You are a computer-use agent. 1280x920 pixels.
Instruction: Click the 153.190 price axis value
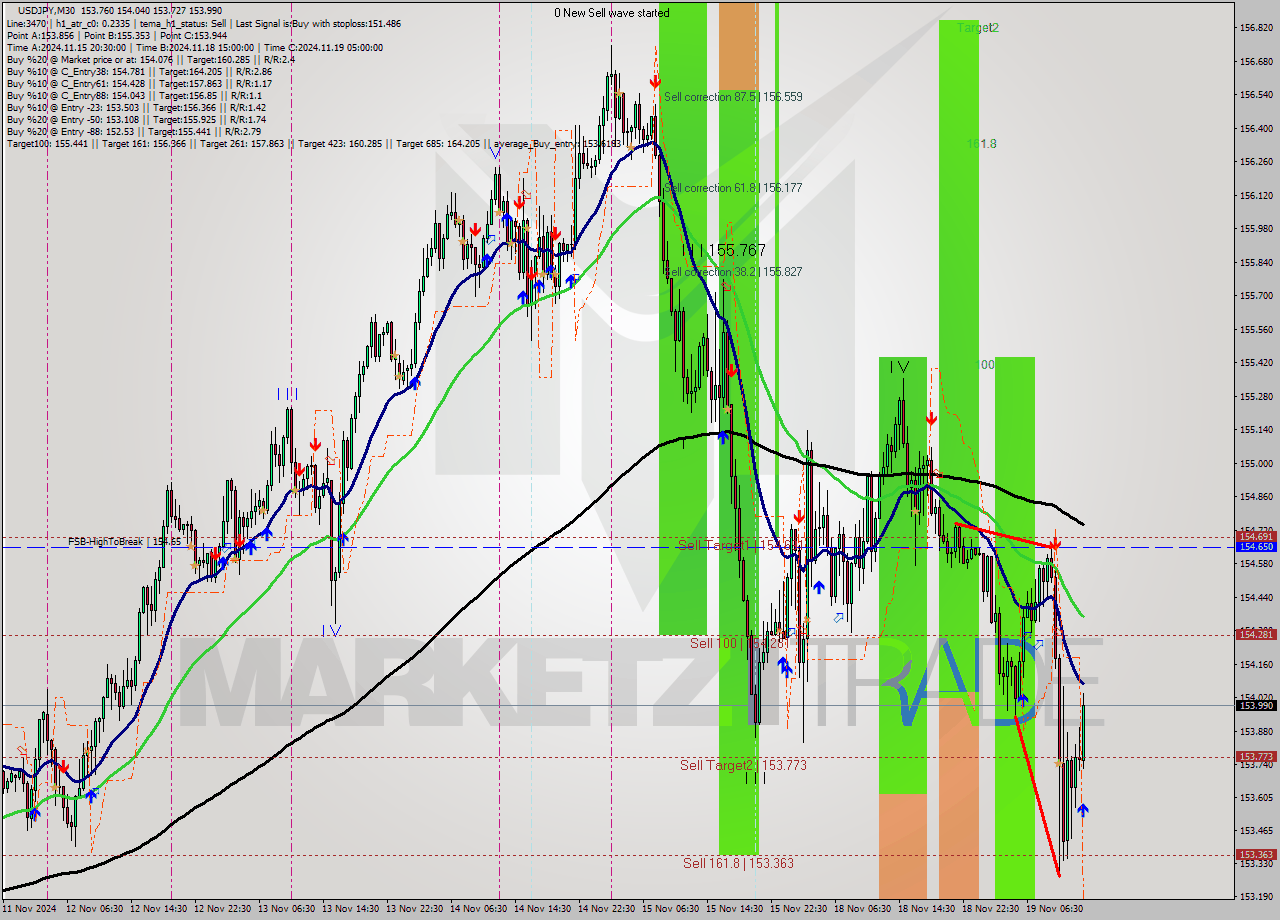pos(1257,897)
